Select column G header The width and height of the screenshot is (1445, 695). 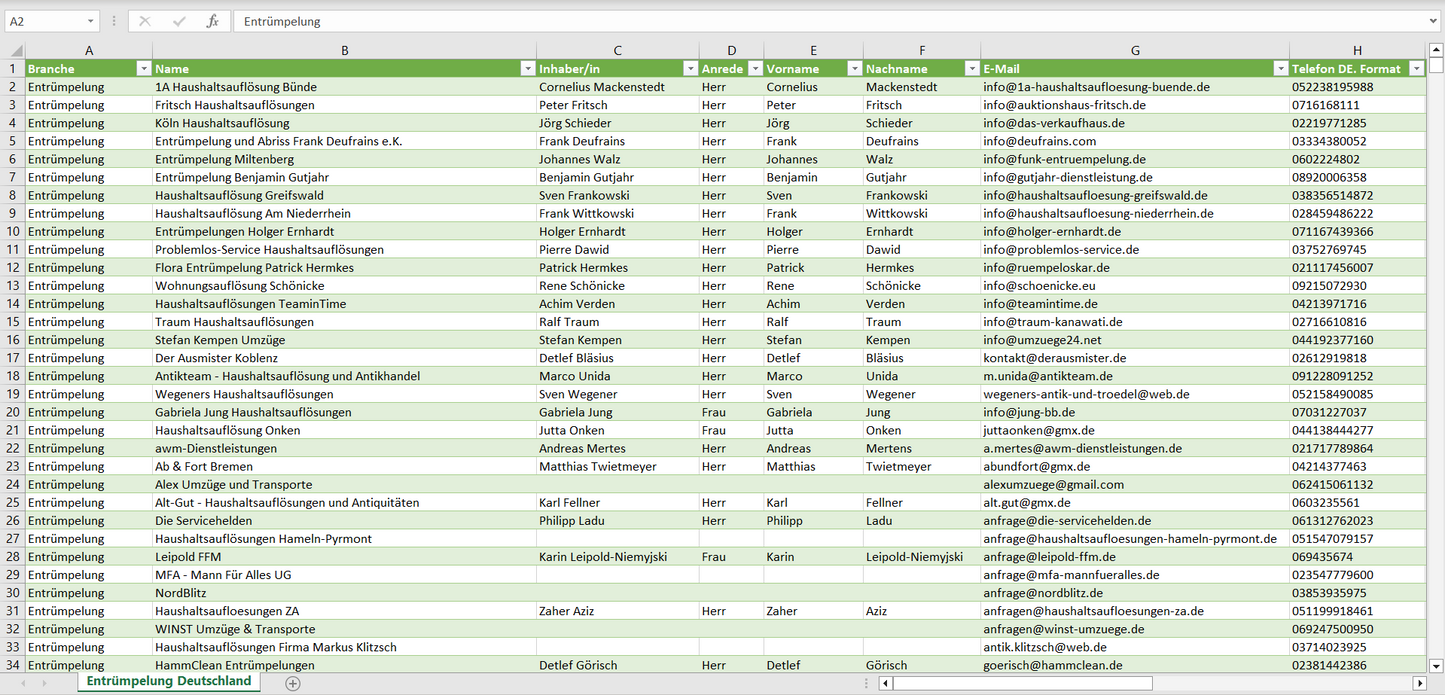tap(1135, 51)
